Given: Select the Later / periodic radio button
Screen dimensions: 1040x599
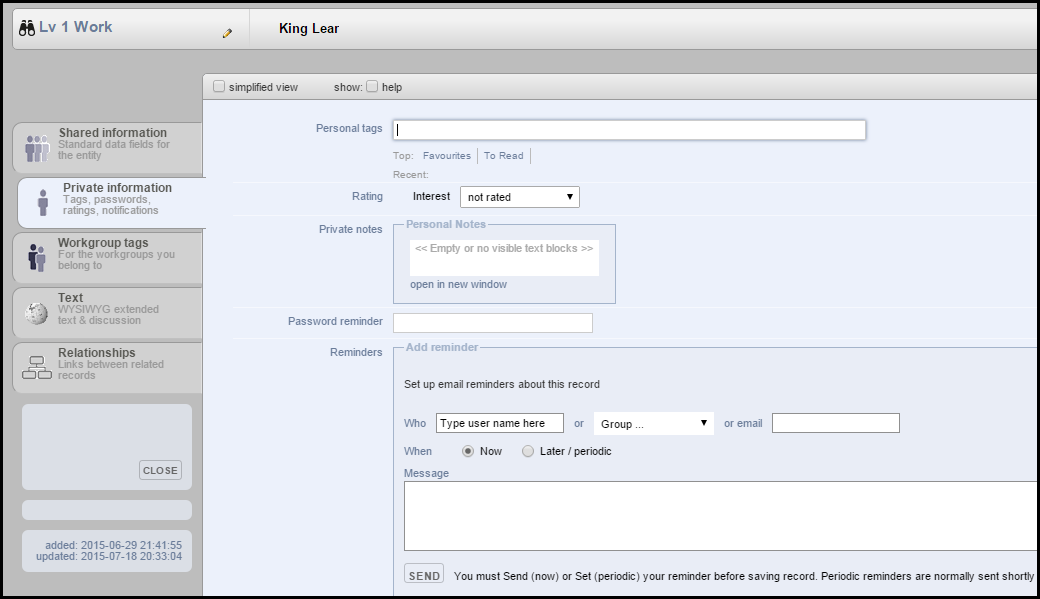Looking at the screenshot, I should coord(527,451).
